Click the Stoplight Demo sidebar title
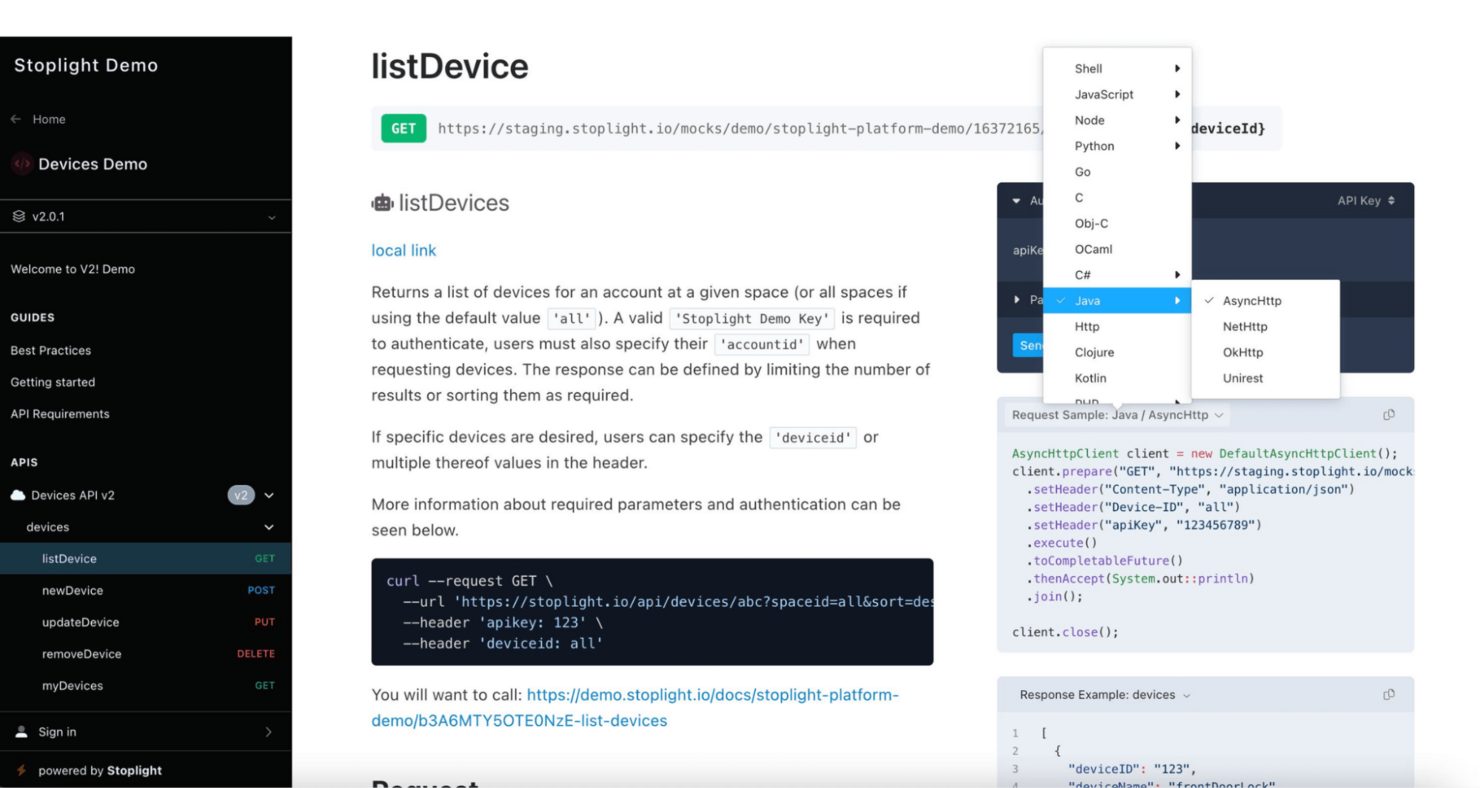 [x=86, y=65]
